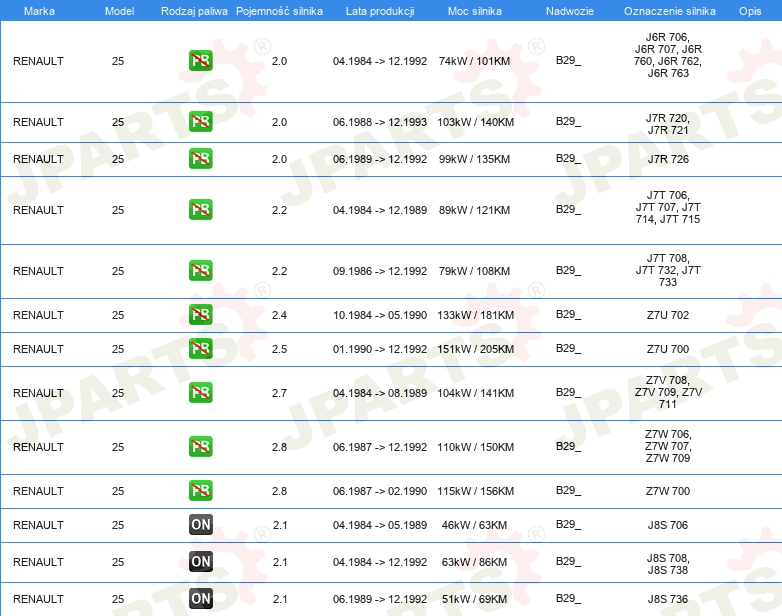Click petrol fuel icon in 79kW / 108KM row

(200, 270)
